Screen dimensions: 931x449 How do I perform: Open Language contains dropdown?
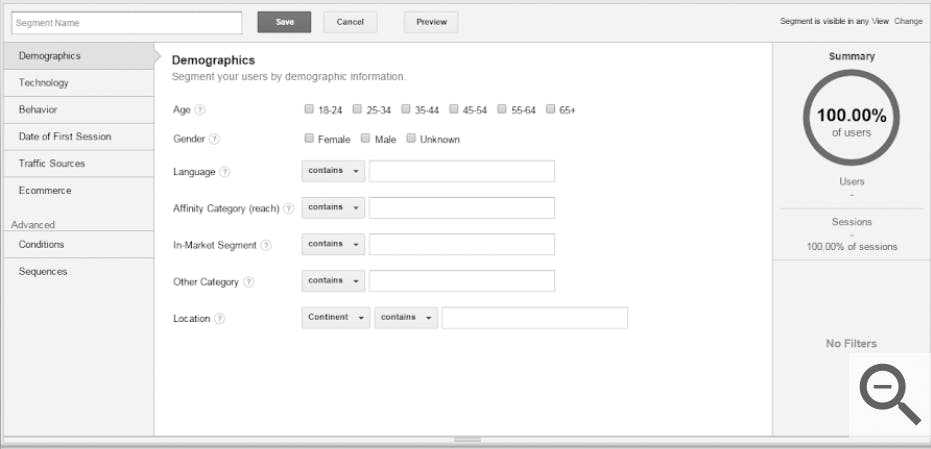point(333,171)
